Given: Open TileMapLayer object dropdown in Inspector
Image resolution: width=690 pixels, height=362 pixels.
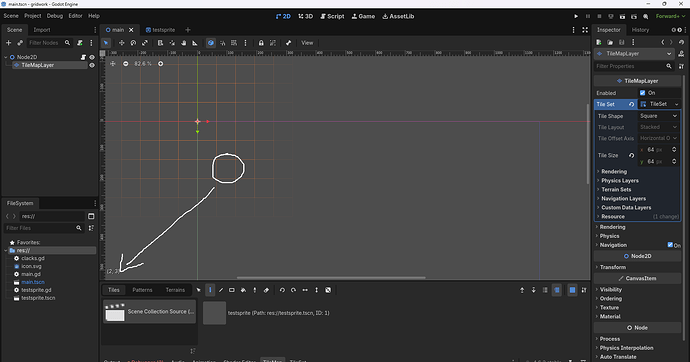Looking at the screenshot, I should pyautogui.click(x=634, y=54).
